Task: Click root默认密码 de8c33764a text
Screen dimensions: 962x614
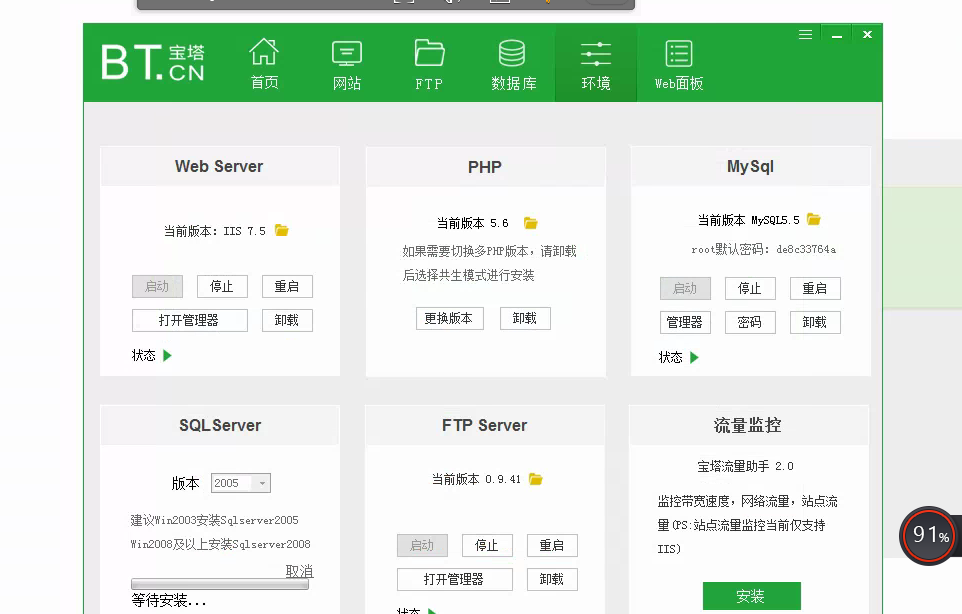Action: coord(764,249)
